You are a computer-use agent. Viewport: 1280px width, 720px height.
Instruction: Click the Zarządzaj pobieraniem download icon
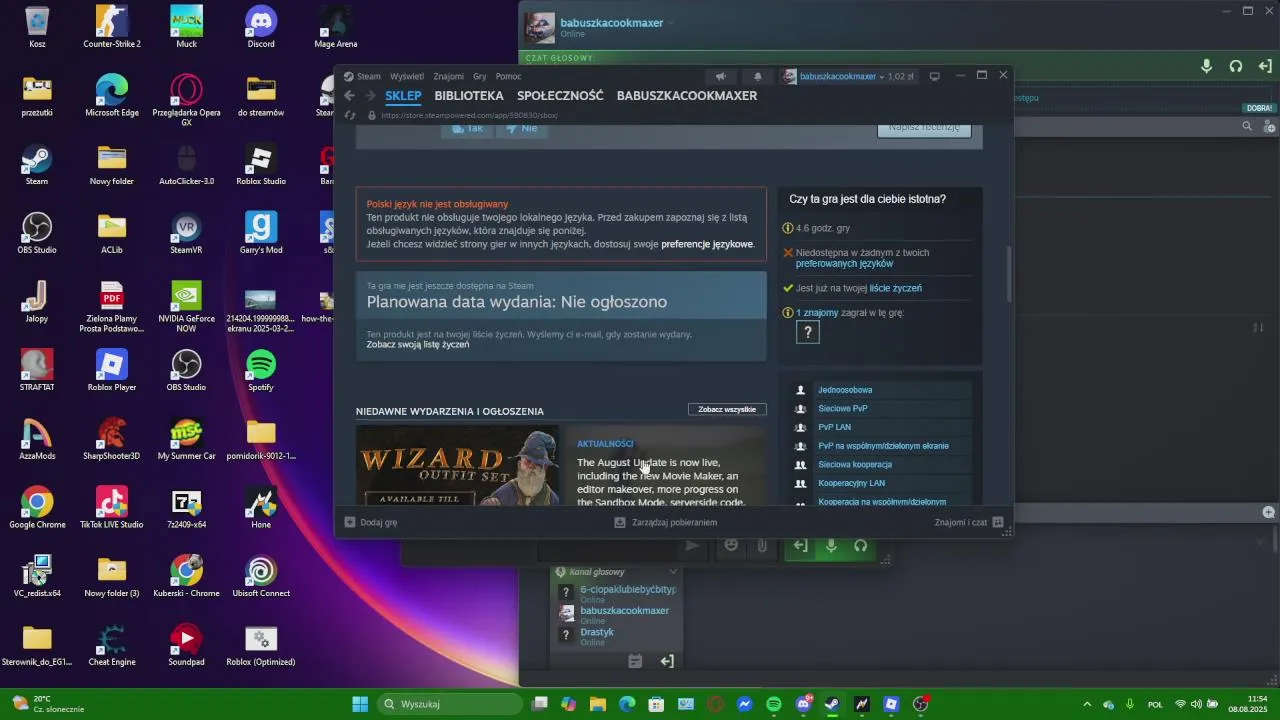click(620, 522)
